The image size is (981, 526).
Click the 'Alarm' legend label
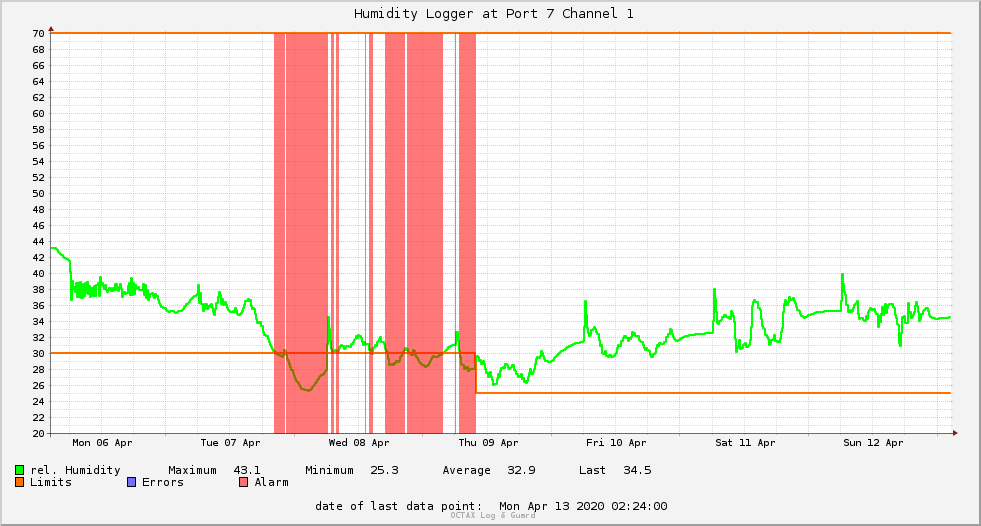(272, 482)
